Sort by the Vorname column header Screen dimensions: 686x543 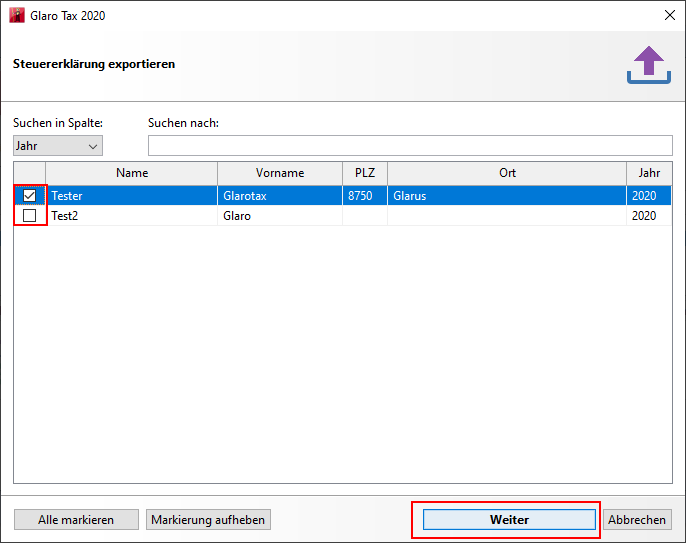click(x=280, y=173)
